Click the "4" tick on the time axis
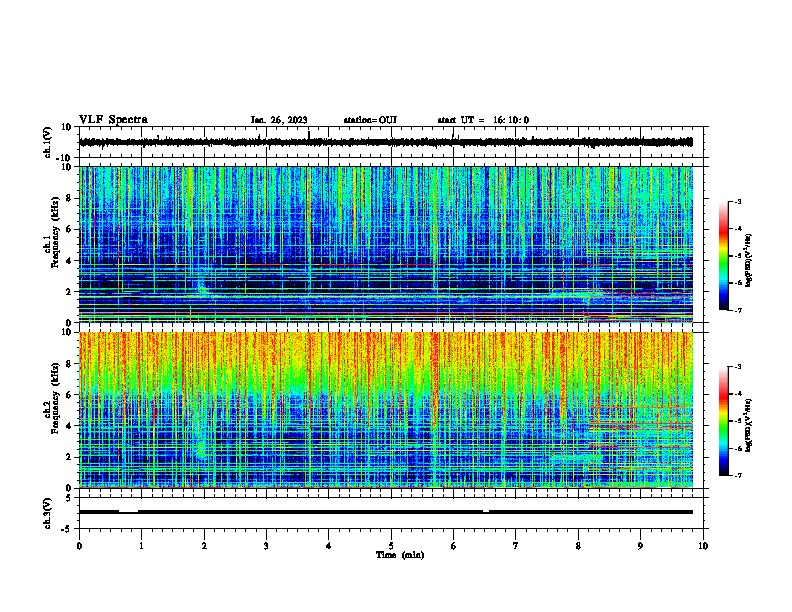792x612 pixels. coord(329,546)
